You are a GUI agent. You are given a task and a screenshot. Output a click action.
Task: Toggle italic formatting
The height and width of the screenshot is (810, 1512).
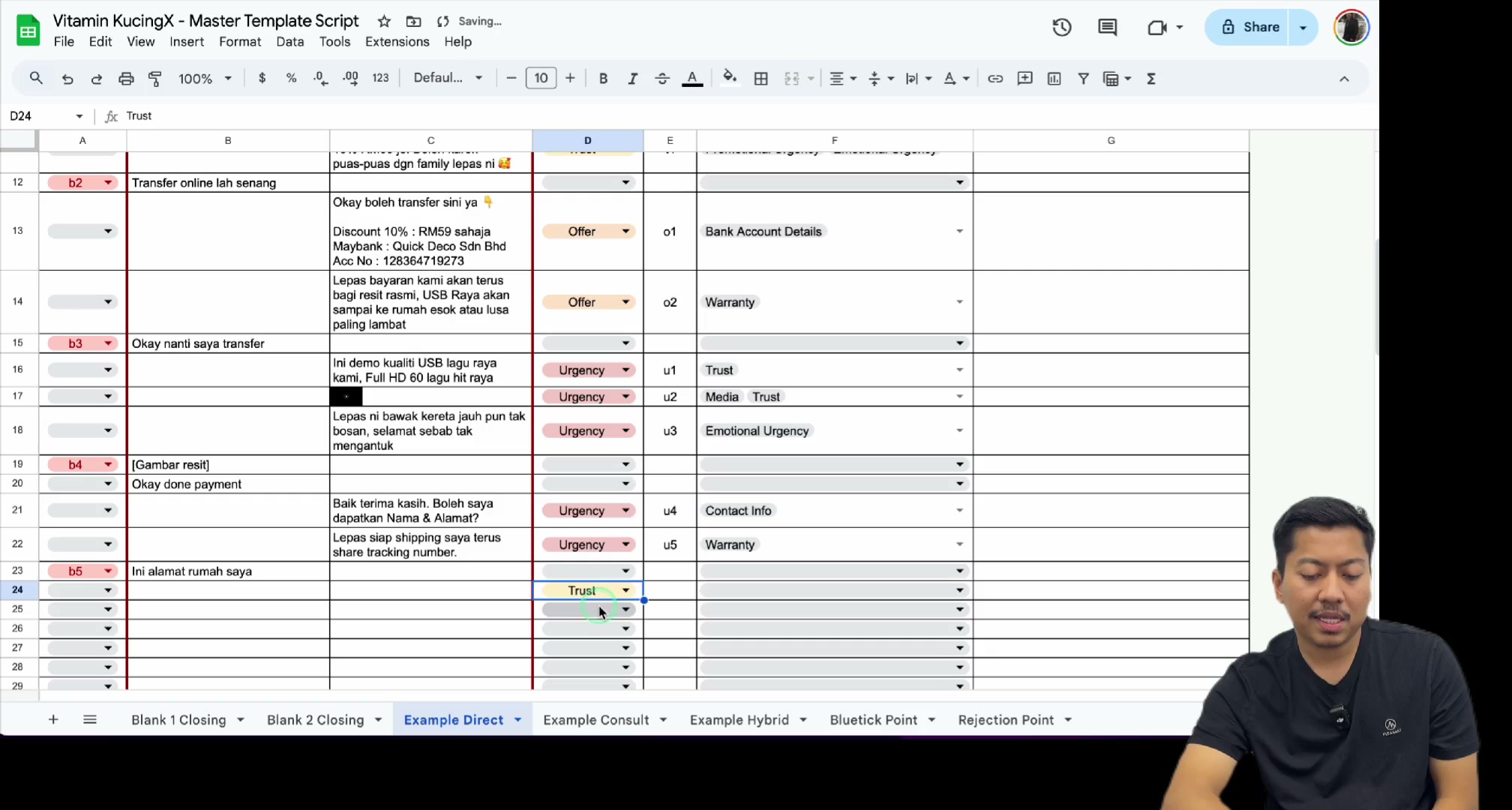pos(632,78)
